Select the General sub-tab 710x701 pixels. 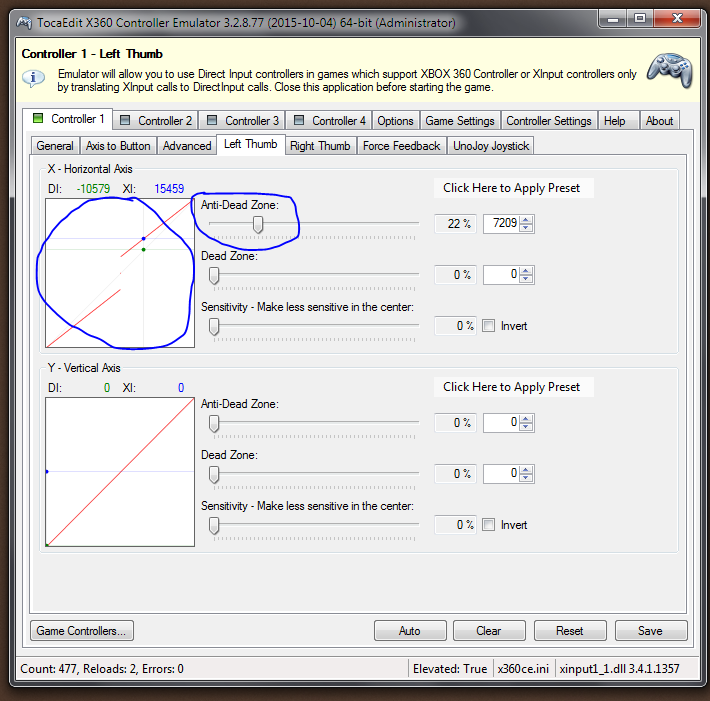pos(55,146)
